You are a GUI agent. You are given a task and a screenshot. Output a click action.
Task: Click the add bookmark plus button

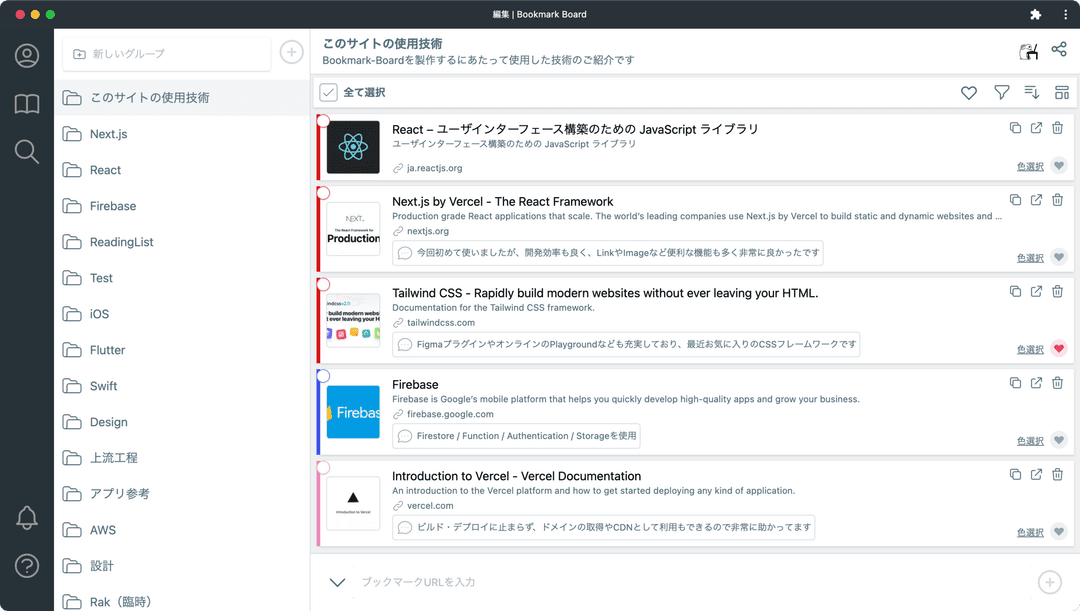(1050, 583)
